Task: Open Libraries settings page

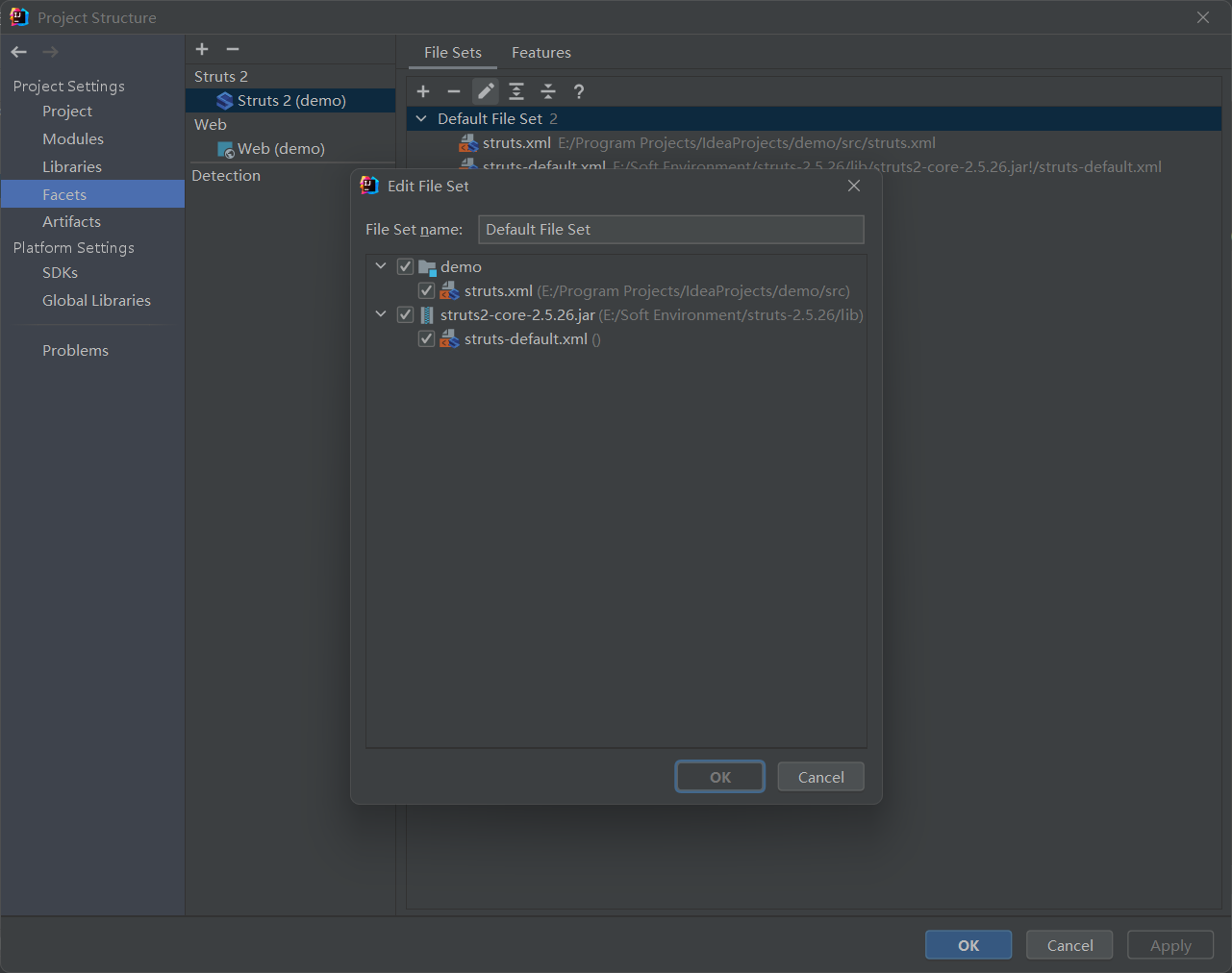Action: [72, 167]
